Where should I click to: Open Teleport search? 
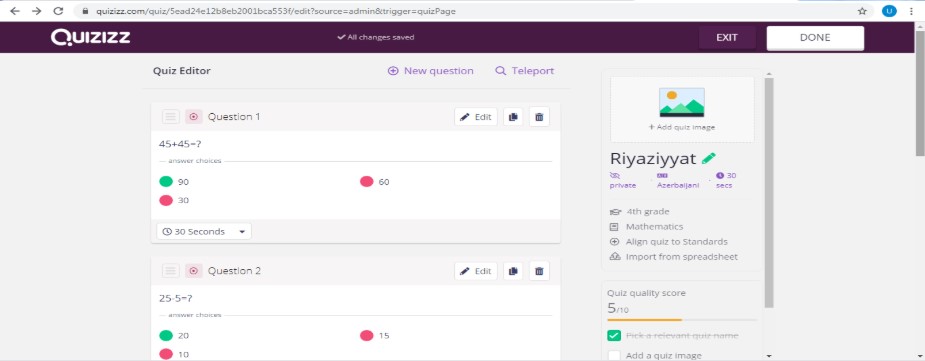click(x=524, y=71)
